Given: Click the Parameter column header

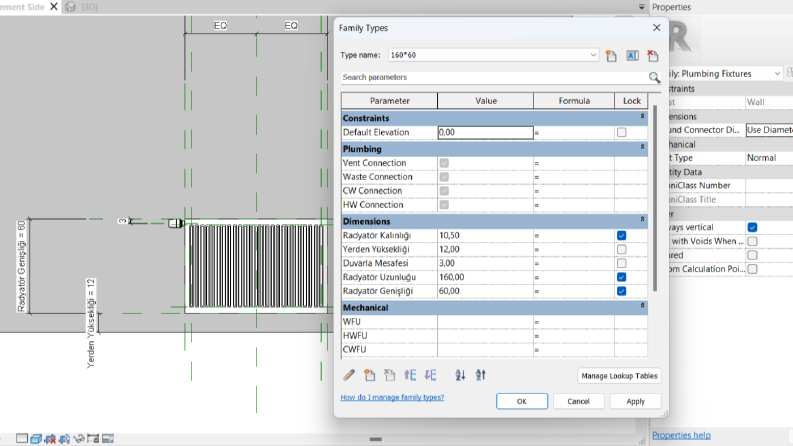Looking at the screenshot, I should [x=389, y=101].
